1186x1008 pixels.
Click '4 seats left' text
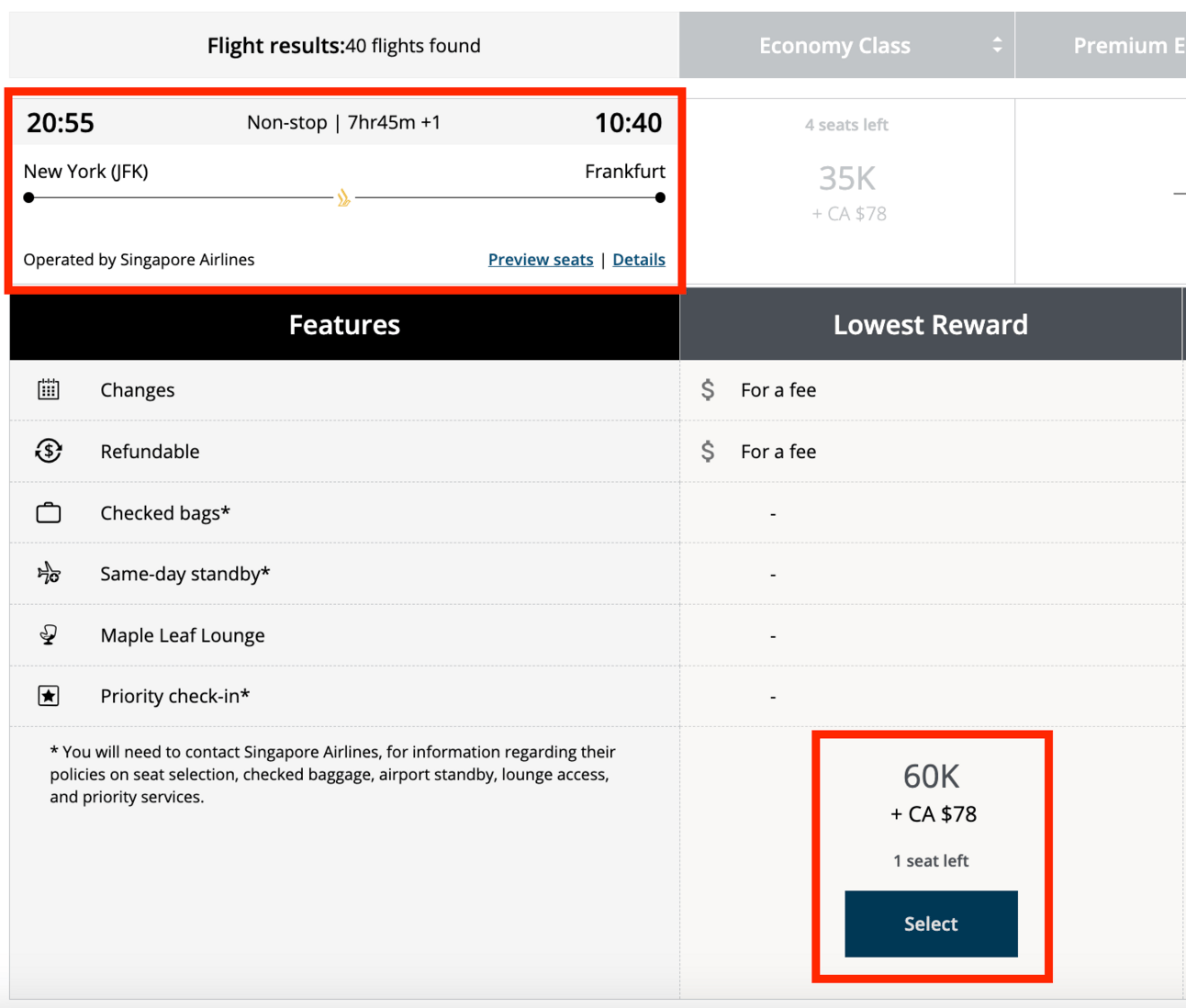[x=846, y=125]
